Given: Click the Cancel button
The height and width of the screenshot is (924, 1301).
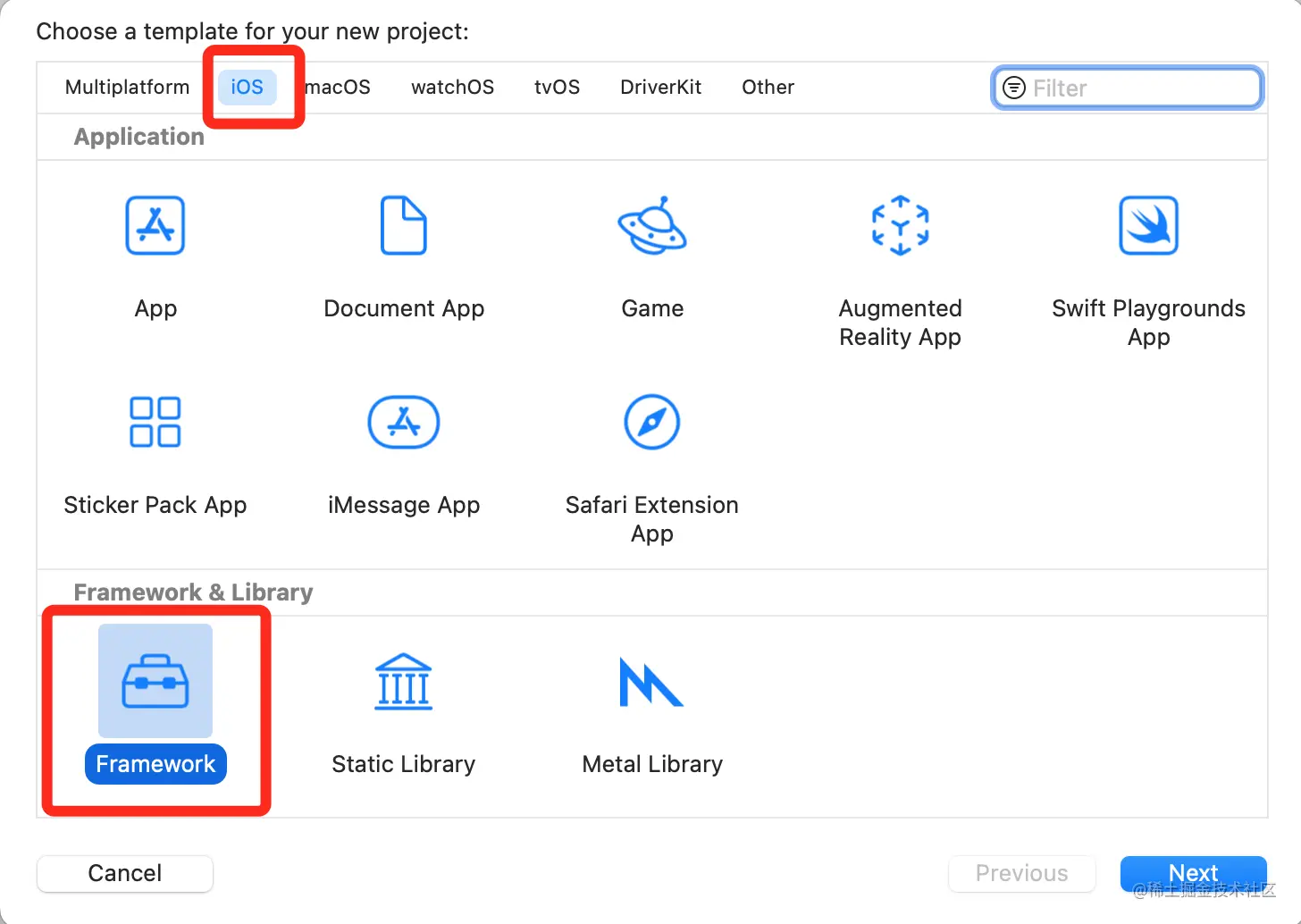Looking at the screenshot, I should point(125,873).
